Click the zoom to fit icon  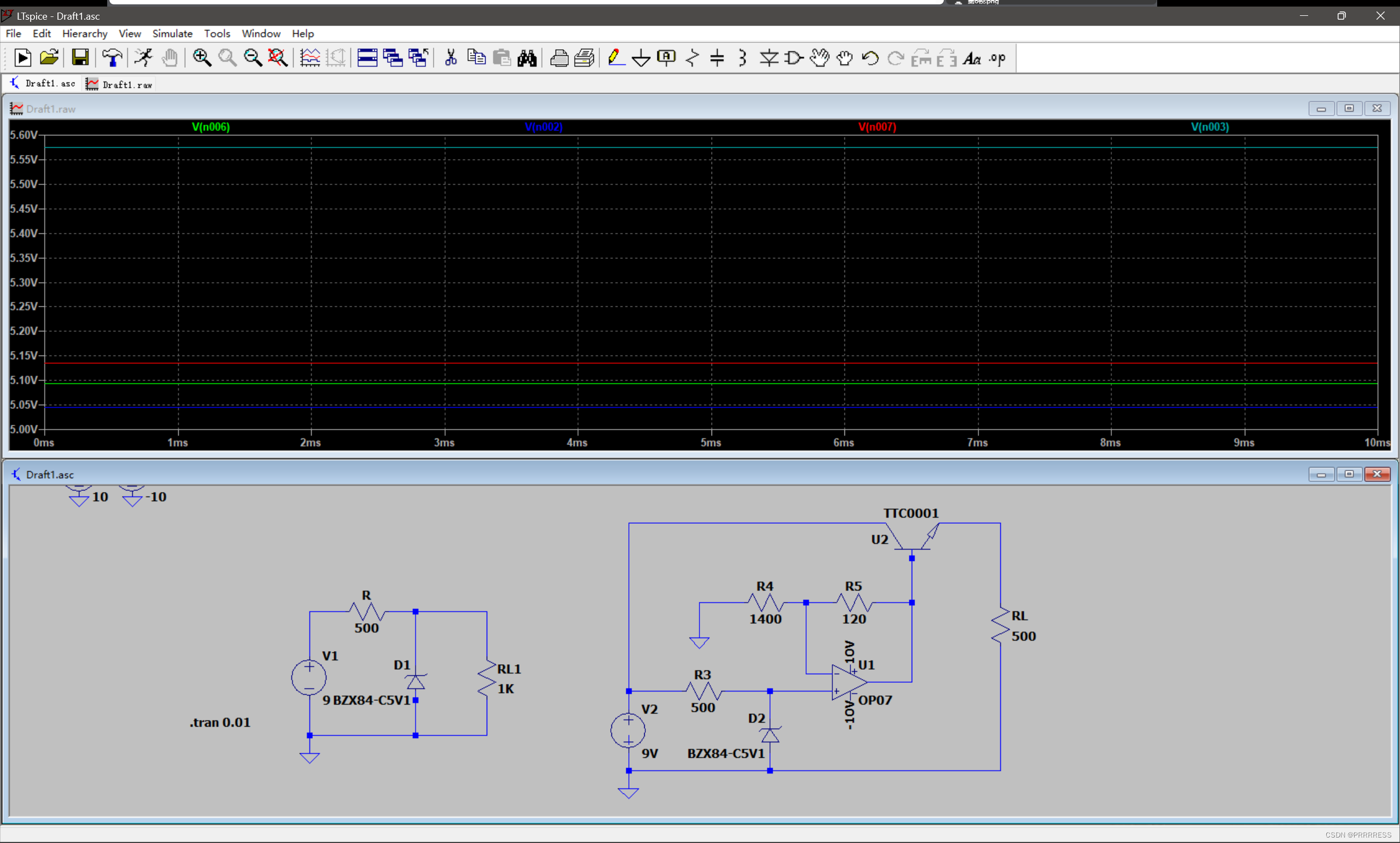[x=278, y=57]
